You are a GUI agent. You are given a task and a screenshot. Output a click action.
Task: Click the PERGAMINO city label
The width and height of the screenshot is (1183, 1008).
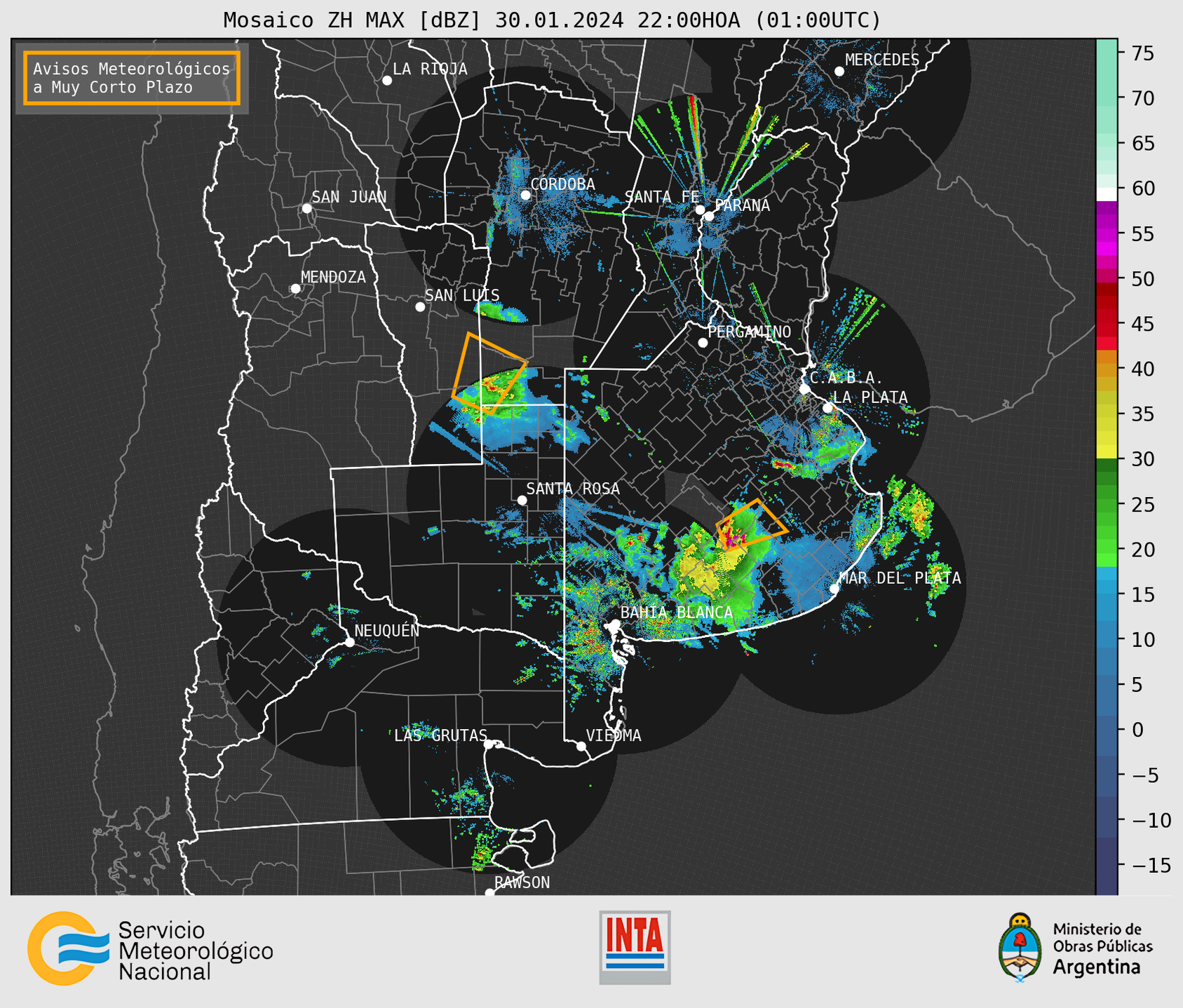750,332
